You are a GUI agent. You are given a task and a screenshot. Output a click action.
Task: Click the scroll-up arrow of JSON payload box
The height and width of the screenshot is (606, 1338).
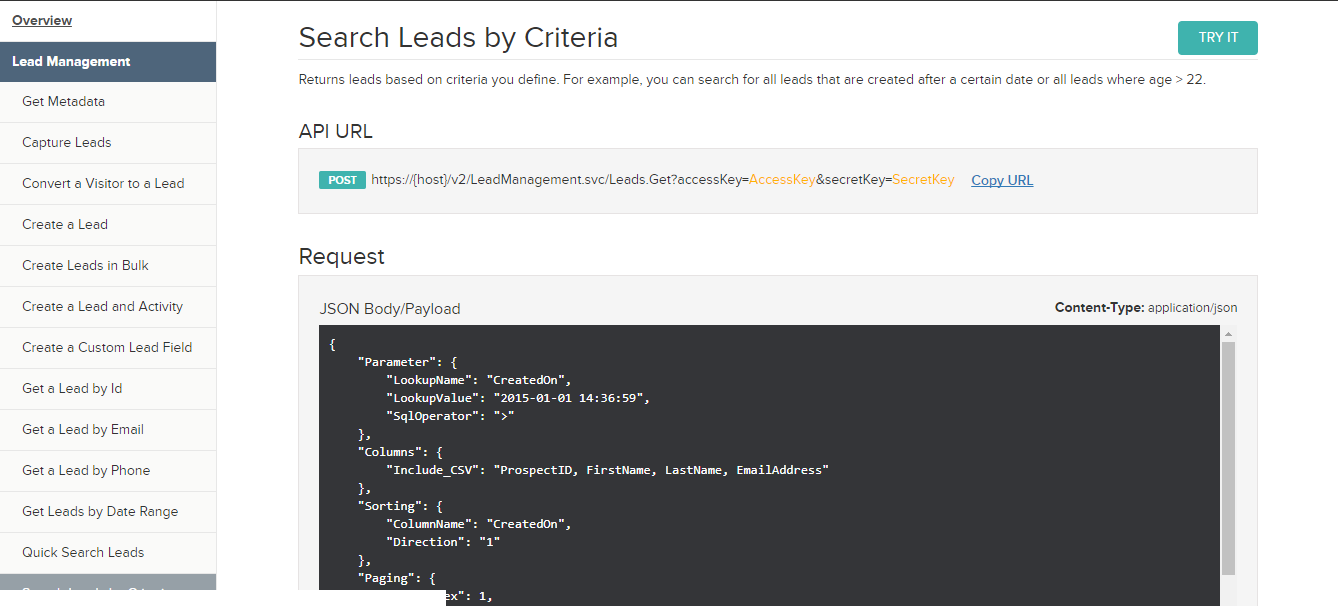(1228, 334)
